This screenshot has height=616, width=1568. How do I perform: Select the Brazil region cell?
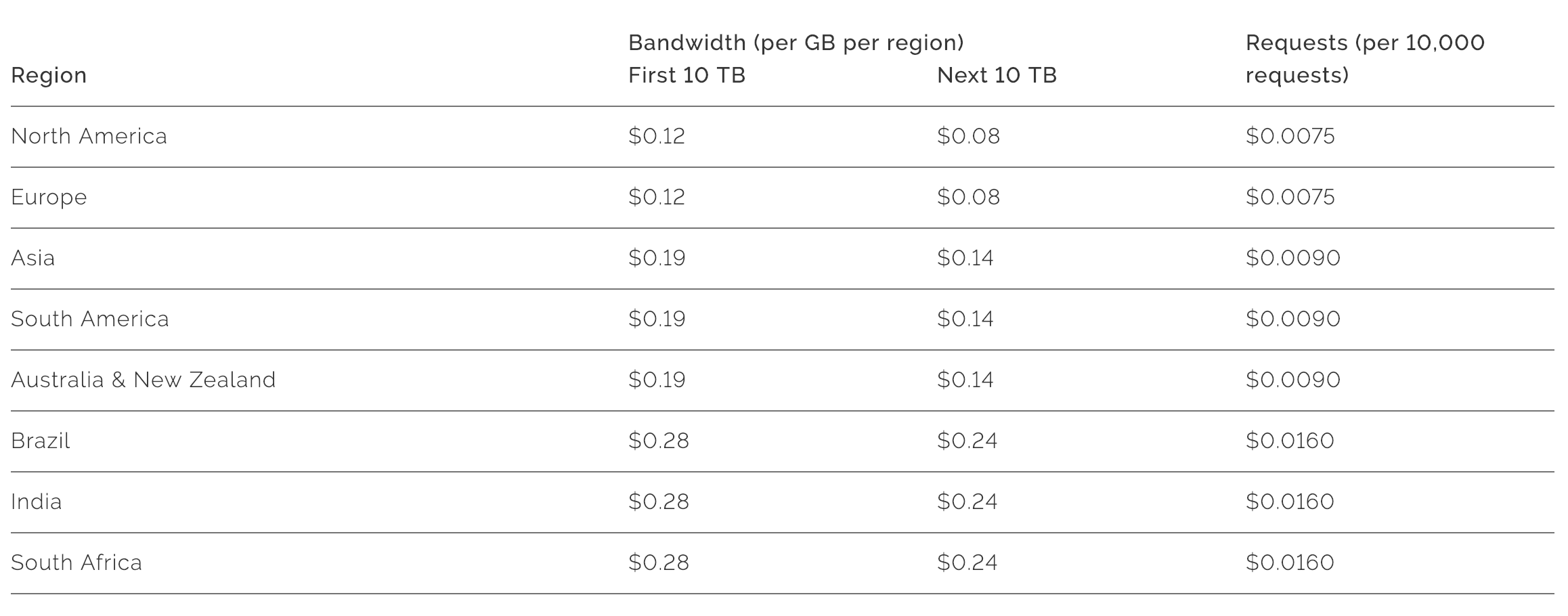coord(41,441)
